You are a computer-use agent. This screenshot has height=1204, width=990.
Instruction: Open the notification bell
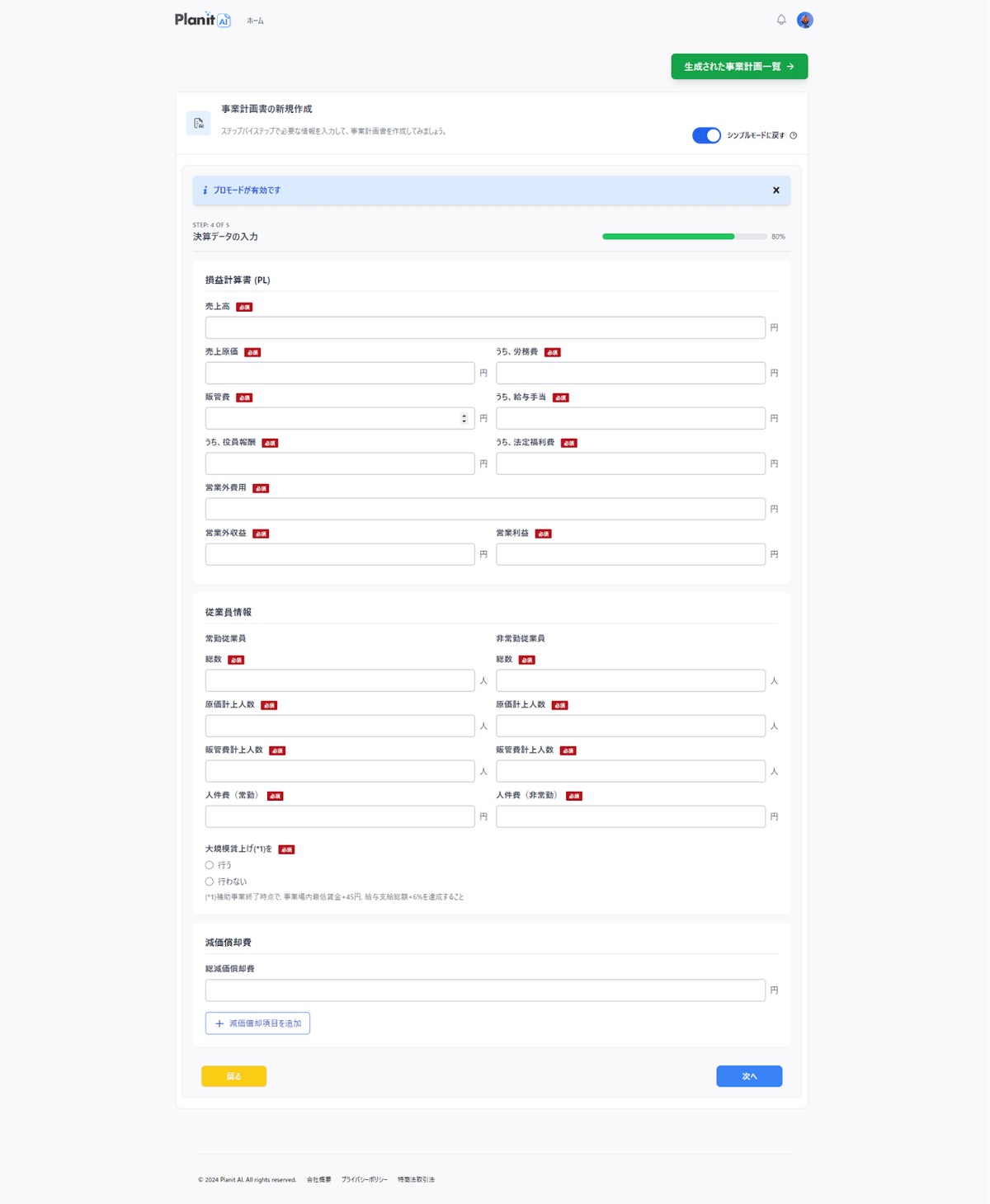781,20
